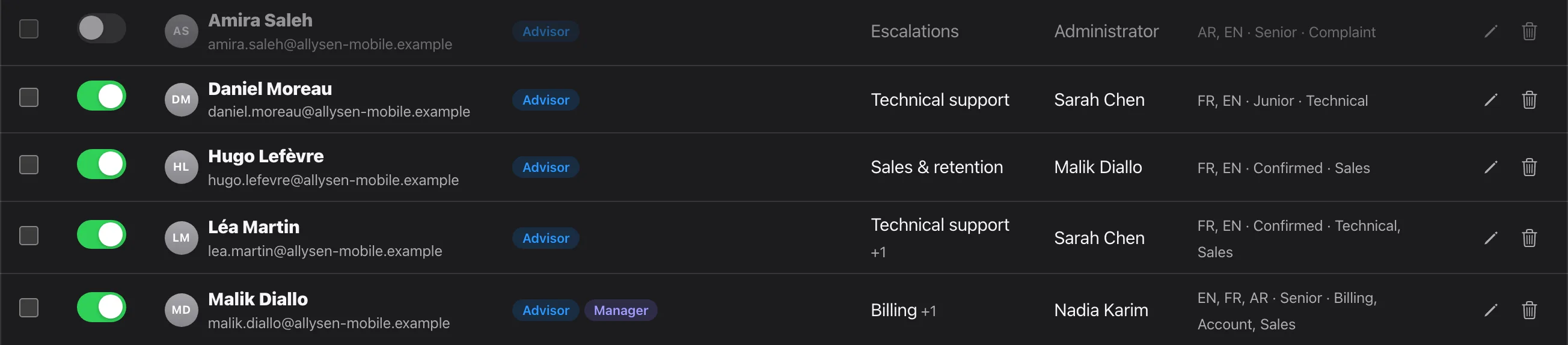Click the trash icon for Léa Martin

[1529, 237]
